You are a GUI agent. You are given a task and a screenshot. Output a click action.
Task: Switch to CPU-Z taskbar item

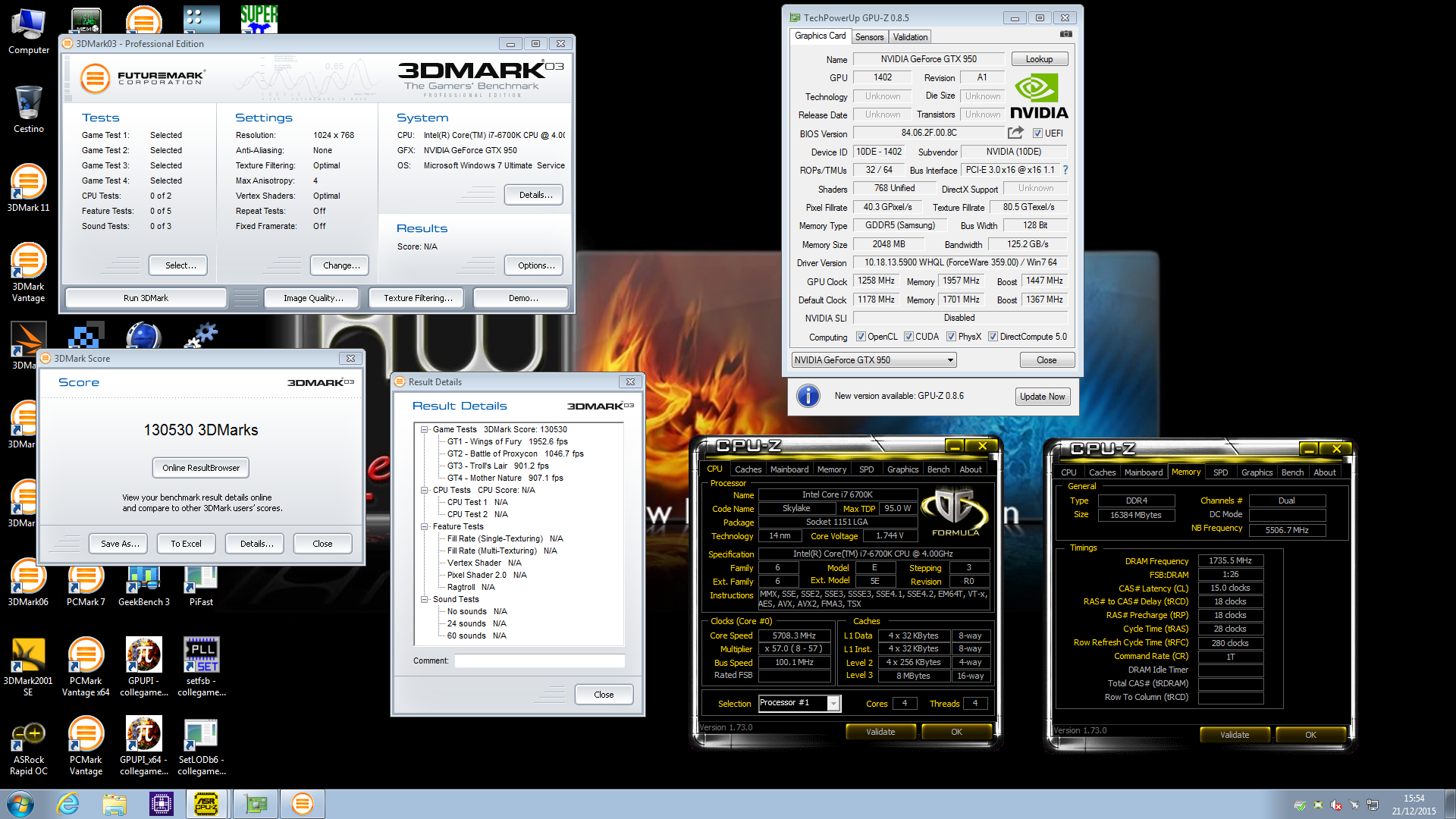pos(206,804)
